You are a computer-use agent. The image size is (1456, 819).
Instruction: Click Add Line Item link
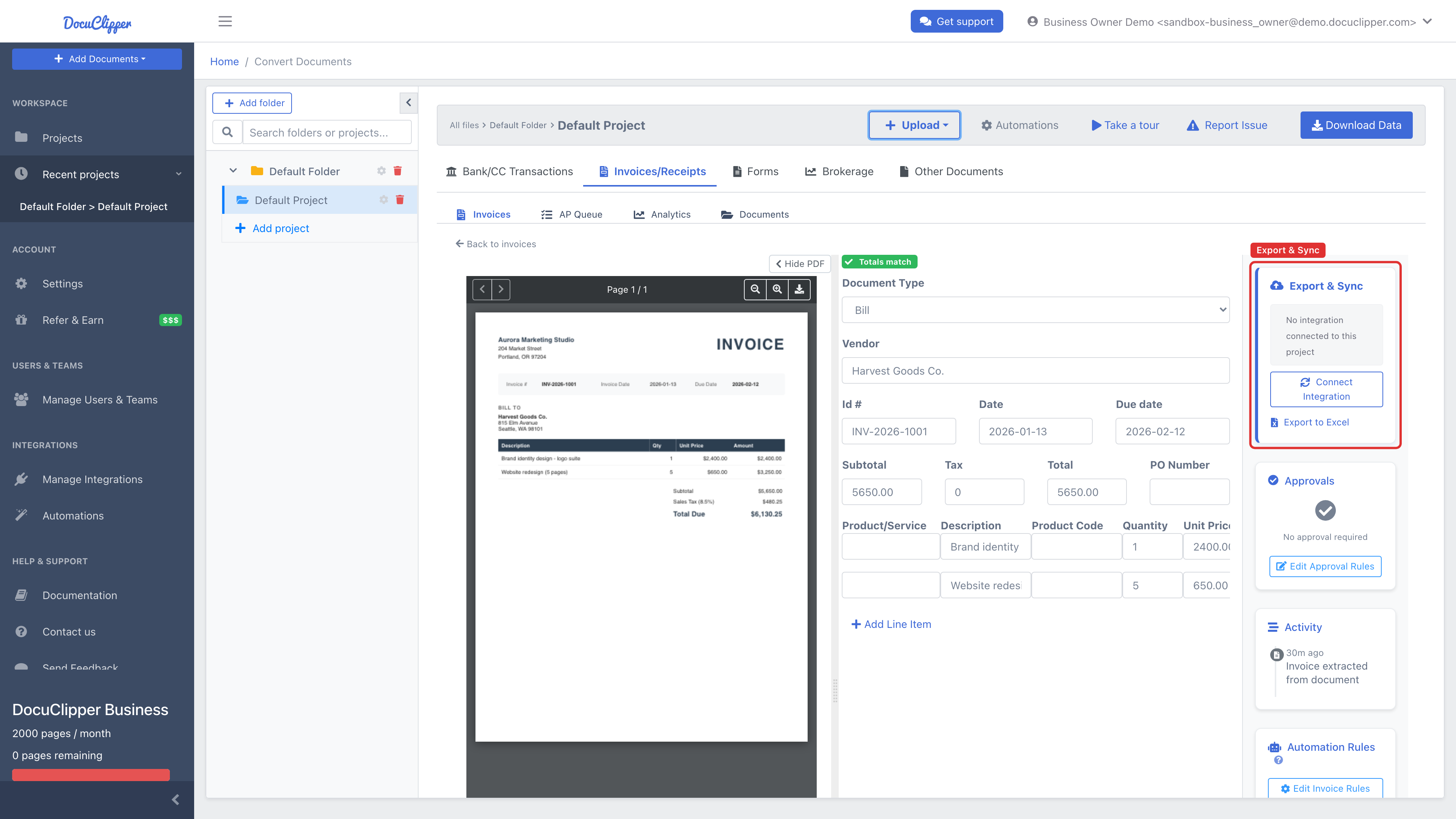click(891, 624)
